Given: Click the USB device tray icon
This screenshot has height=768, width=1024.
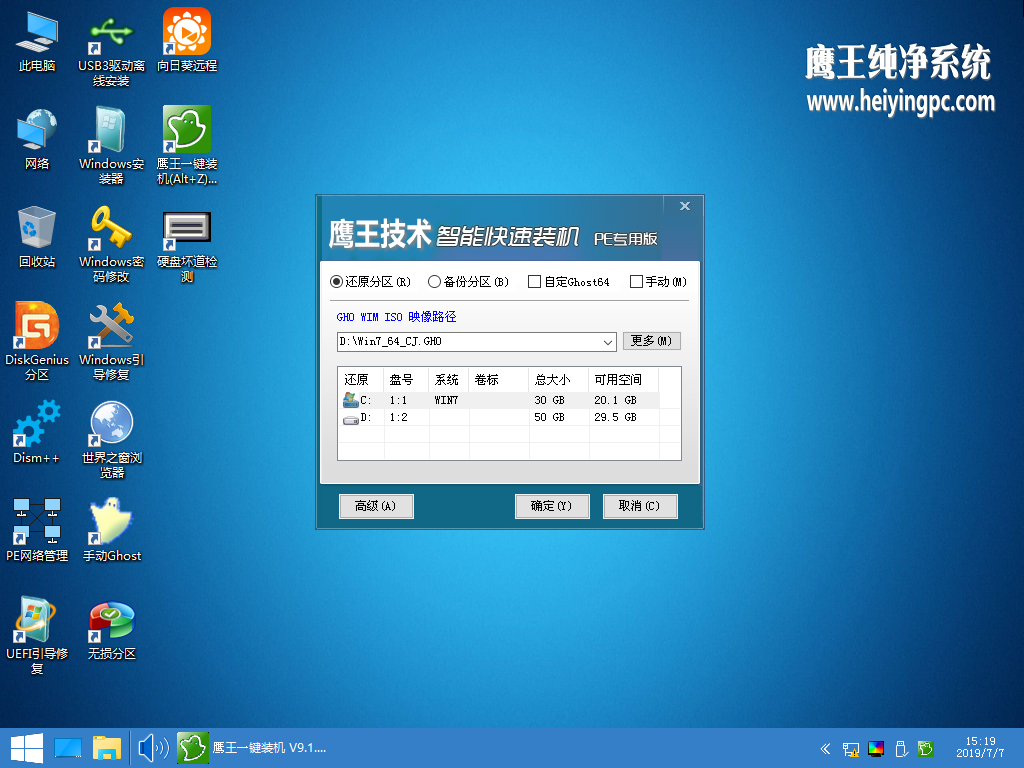Looking at the screenshot, I should (901, 749).
